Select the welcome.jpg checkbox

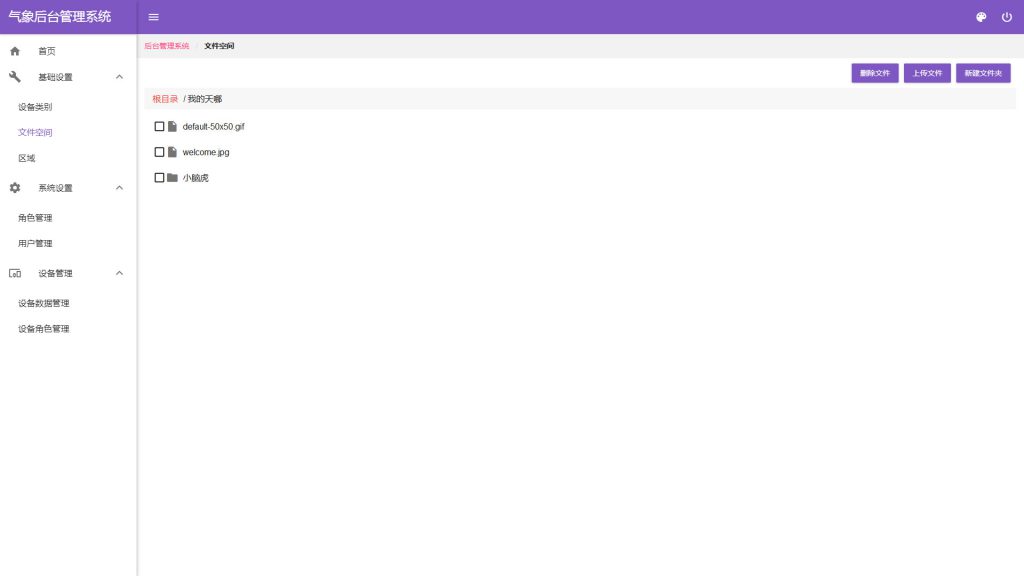(x=159, y=152)
